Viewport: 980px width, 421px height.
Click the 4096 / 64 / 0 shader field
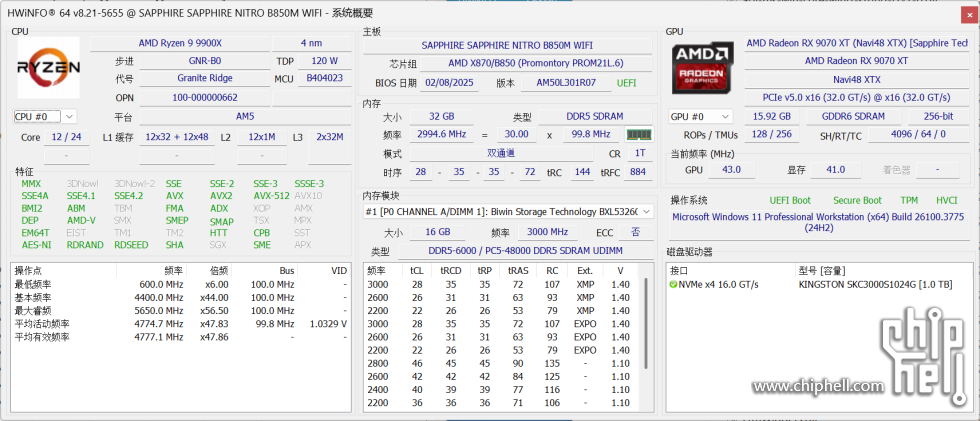918,134
